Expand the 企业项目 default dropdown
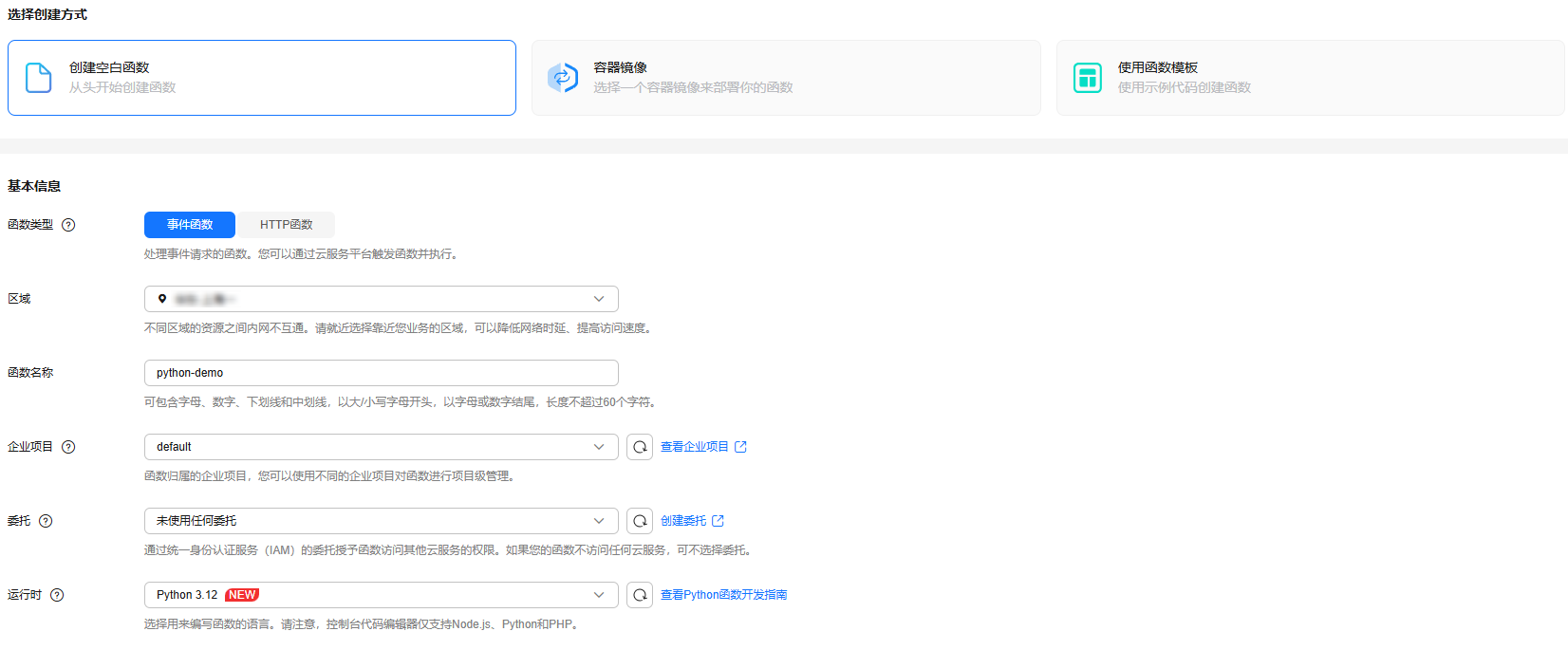This screenshot has width=1568, height=650. pyautogui.click(x=381, y=447)
